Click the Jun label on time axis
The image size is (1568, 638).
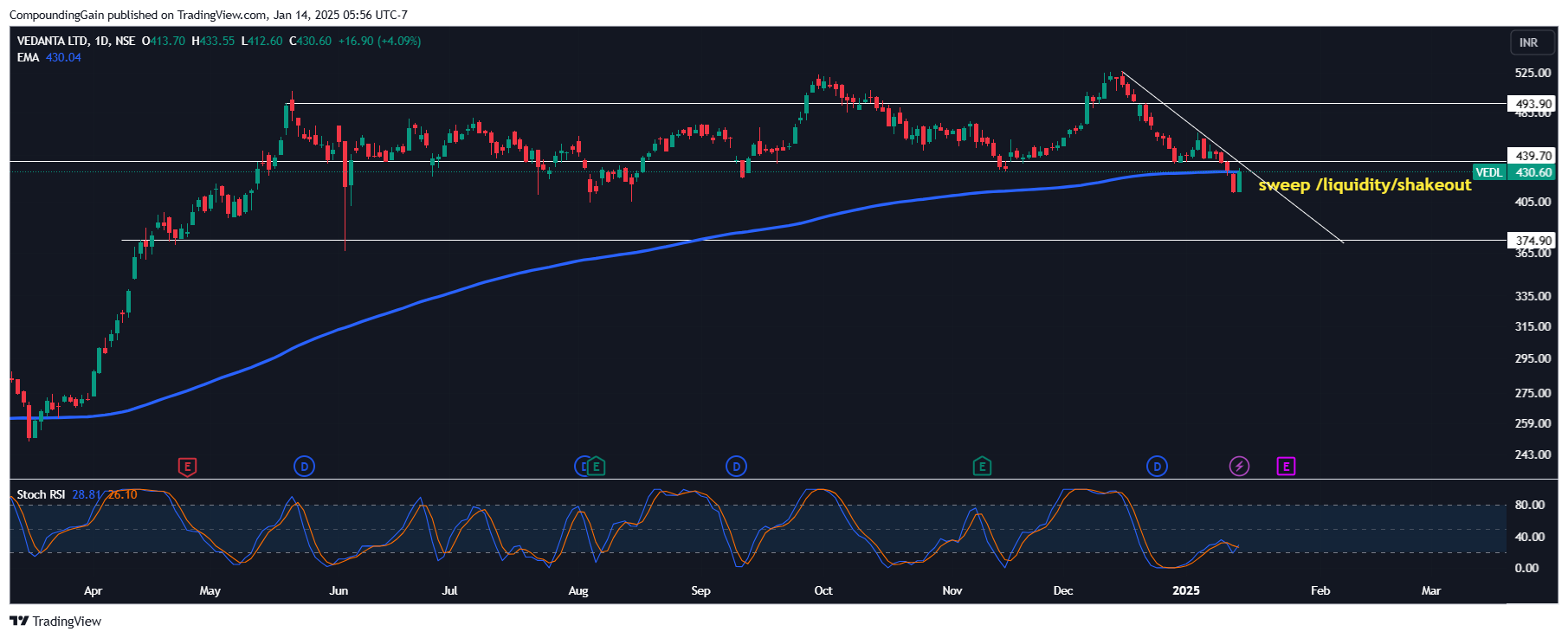tap(339, 590)
